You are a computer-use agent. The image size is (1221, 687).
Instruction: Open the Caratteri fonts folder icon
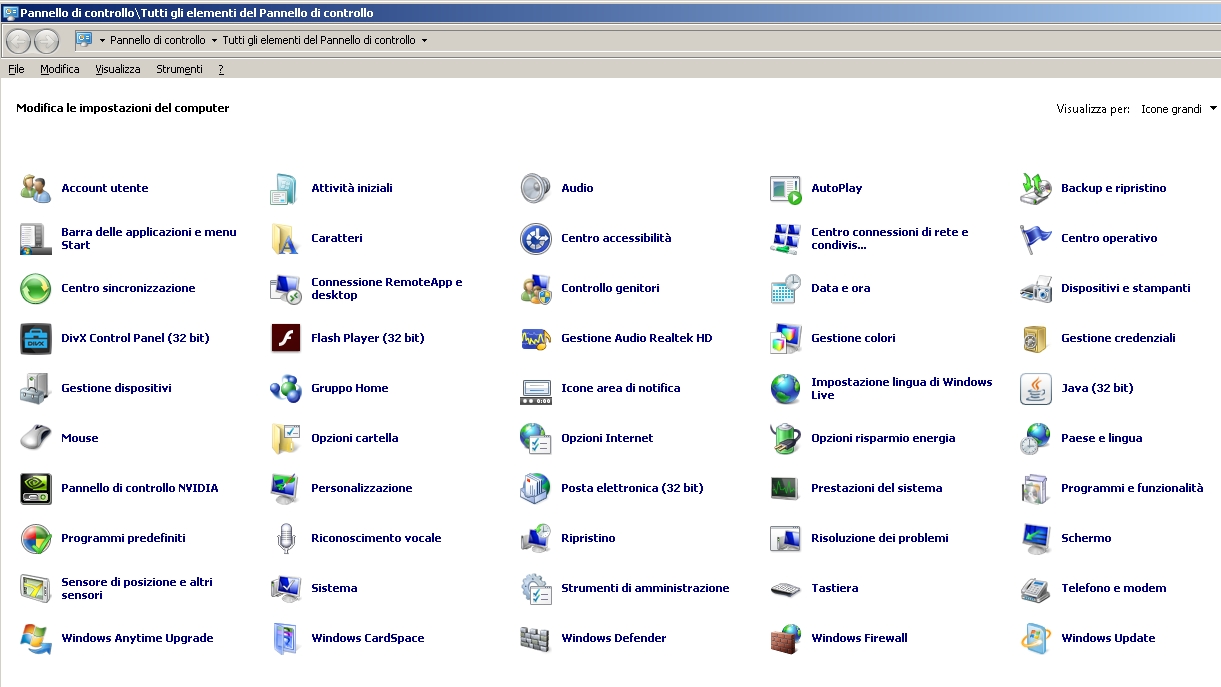285,238
